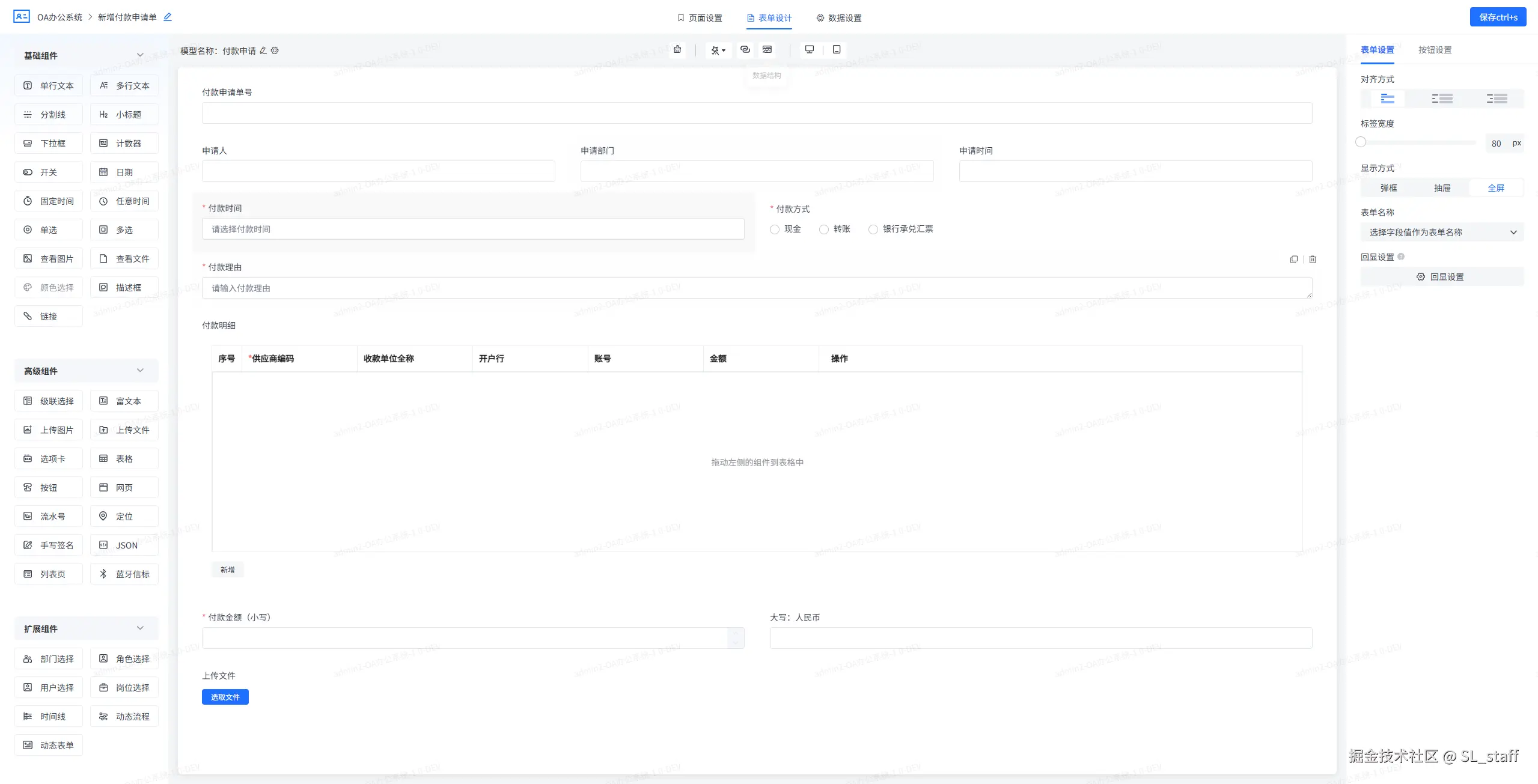Click the 选取文件 upload button
The width and height of the screenshot is (1538, 784).
pos(225,697)
